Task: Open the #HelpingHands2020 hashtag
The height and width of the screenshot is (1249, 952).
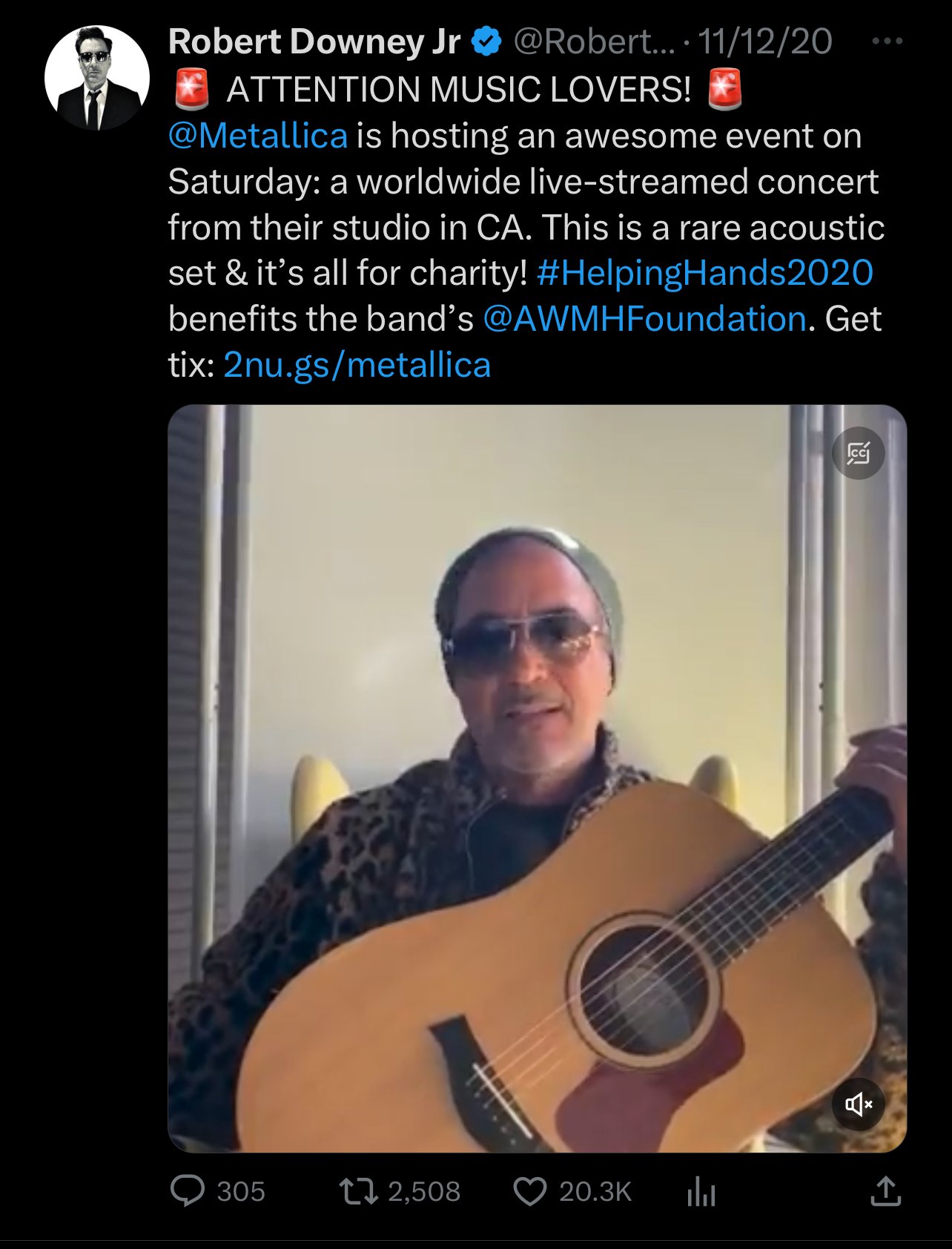Action: coord(704,273)
